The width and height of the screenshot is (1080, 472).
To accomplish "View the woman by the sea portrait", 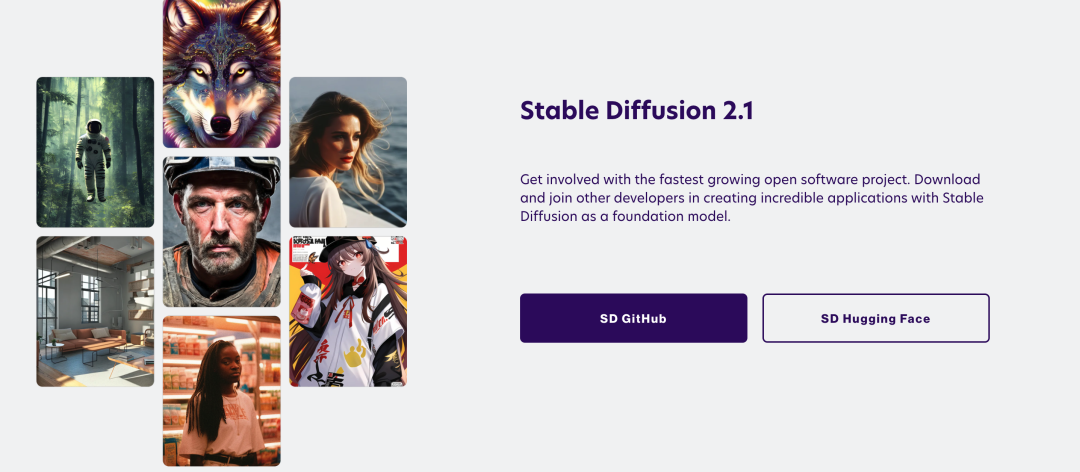I will pyautogui.click(x=348, y=152).
